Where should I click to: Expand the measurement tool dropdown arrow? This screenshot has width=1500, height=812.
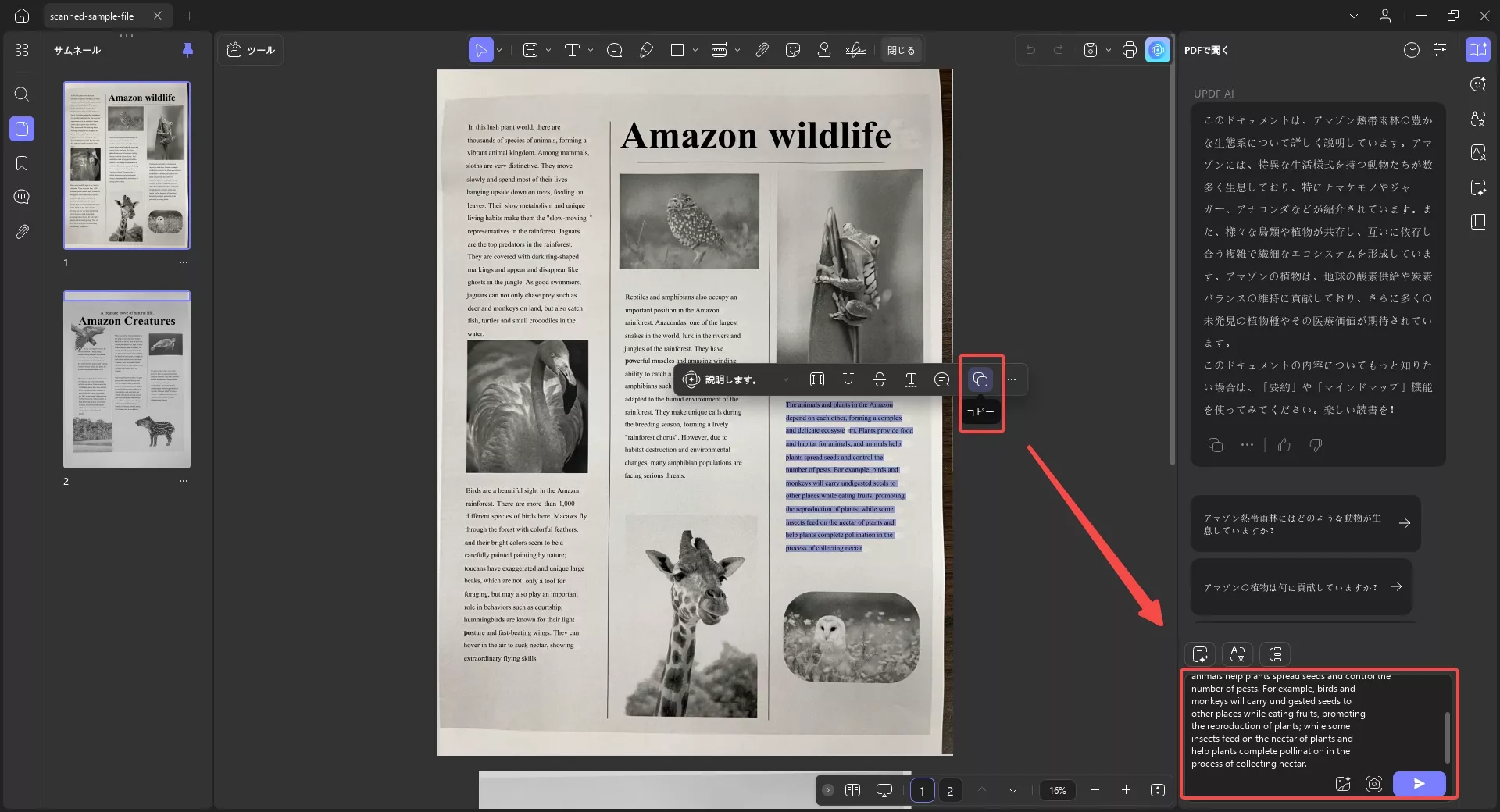737,50
